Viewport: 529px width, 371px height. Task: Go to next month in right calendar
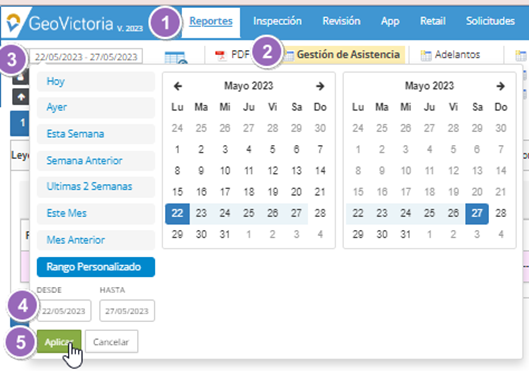pyautogui.click(x=501, y=86)
